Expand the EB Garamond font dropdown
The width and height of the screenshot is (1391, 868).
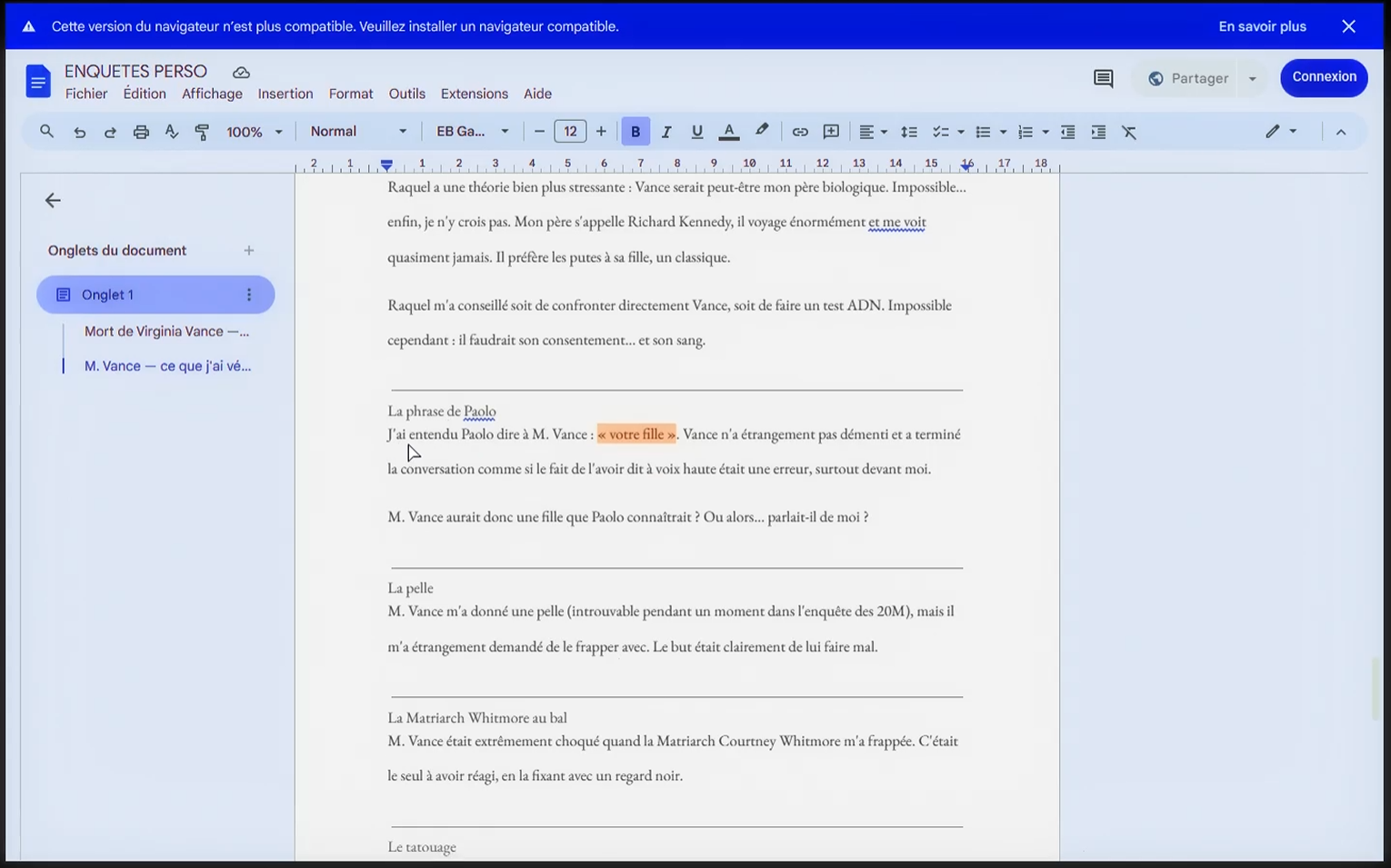(473, 132)
